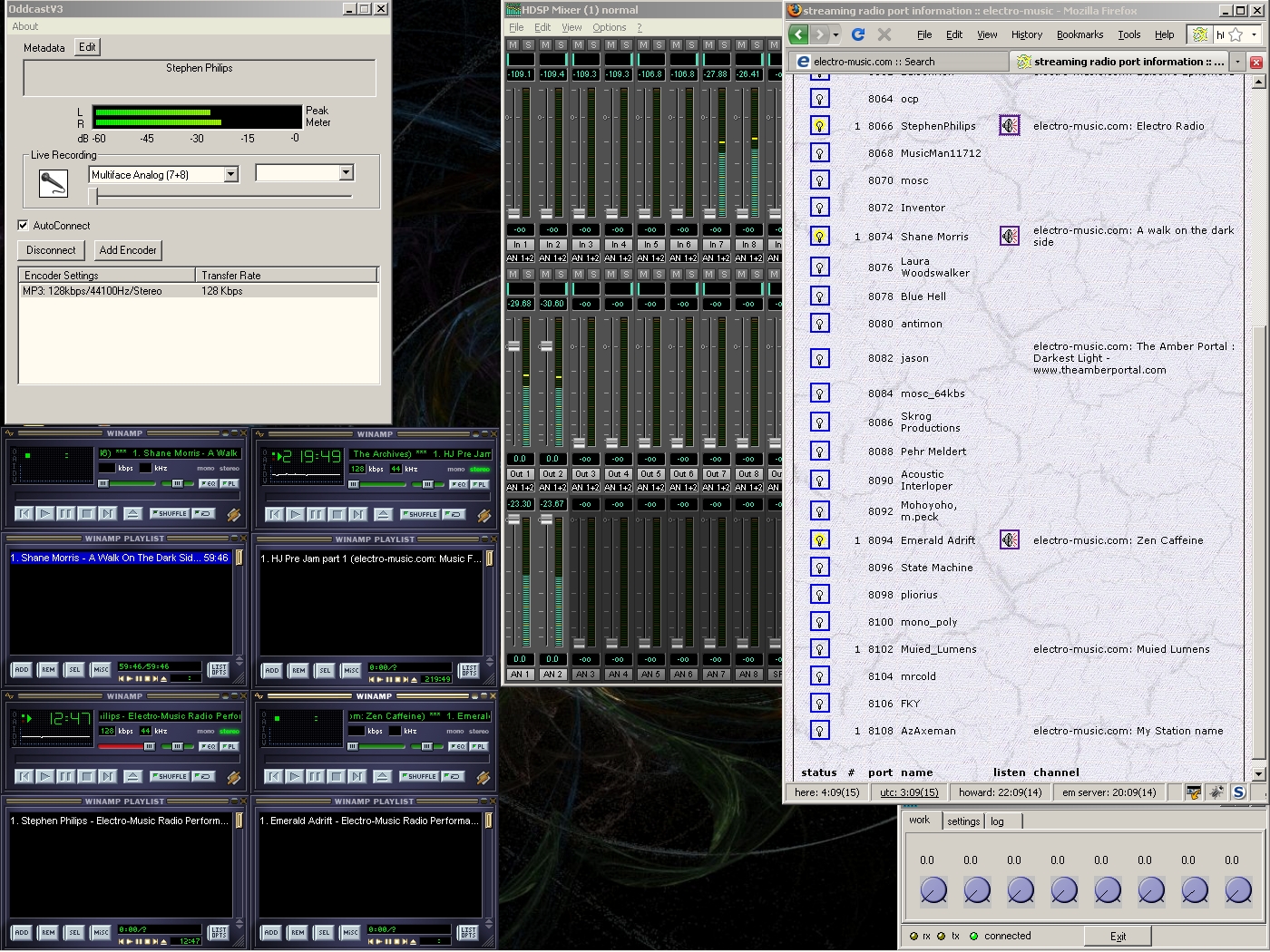Switch to the settings tab in knob window

pyautogui.click(x=963, y=821)
